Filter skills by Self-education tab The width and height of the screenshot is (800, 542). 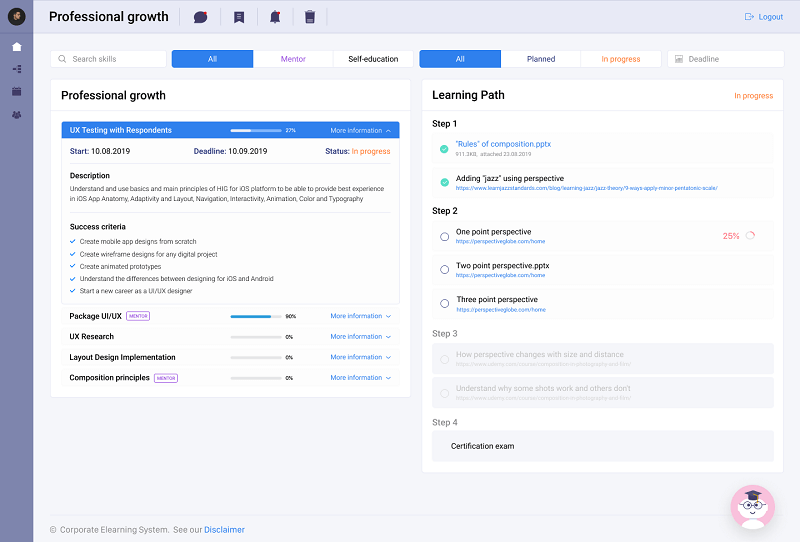pyautogui.click(x=373, y=59)
